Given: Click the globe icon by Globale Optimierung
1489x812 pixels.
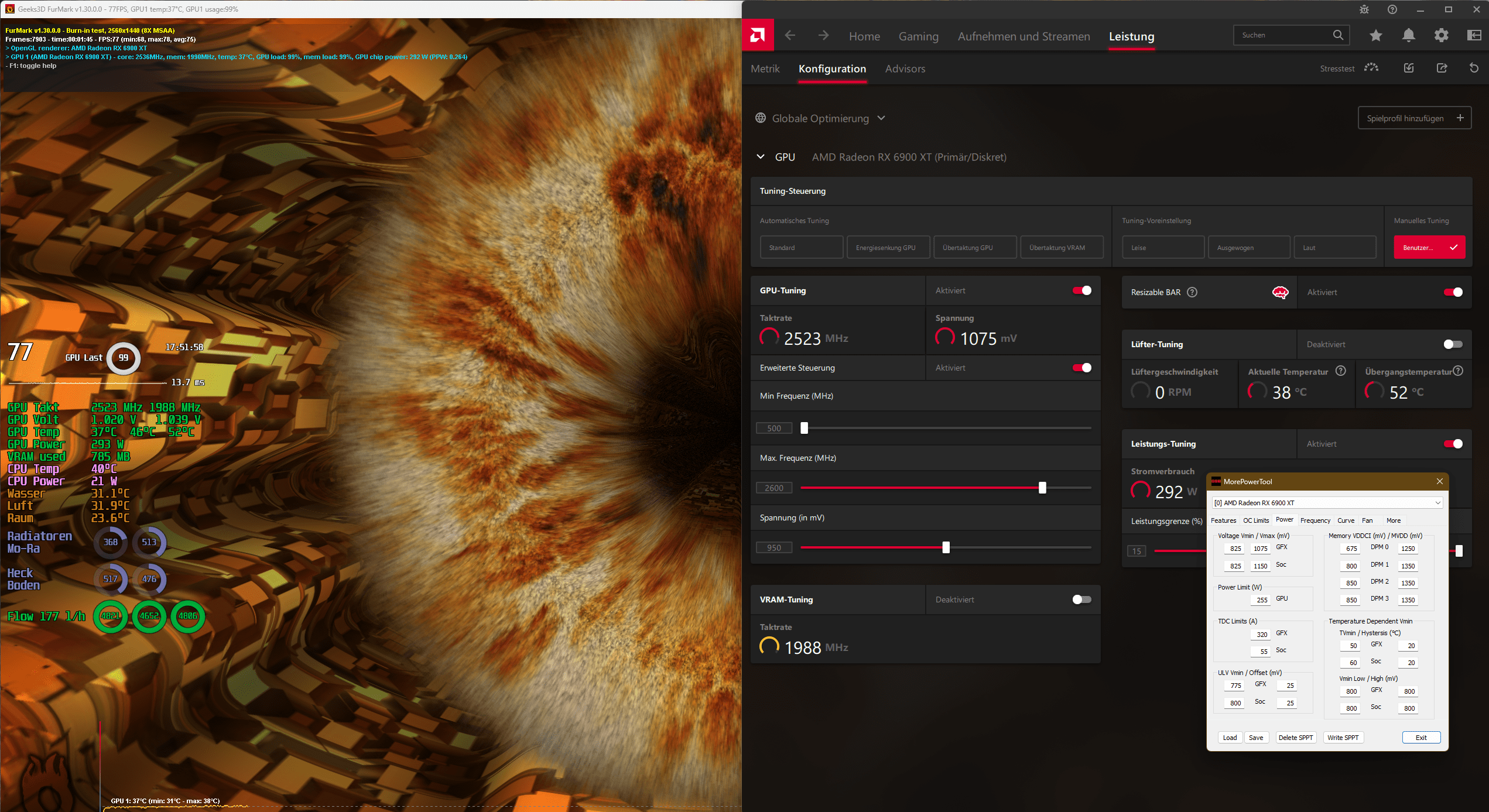Looking at the screenshot, I should (761, 118).
